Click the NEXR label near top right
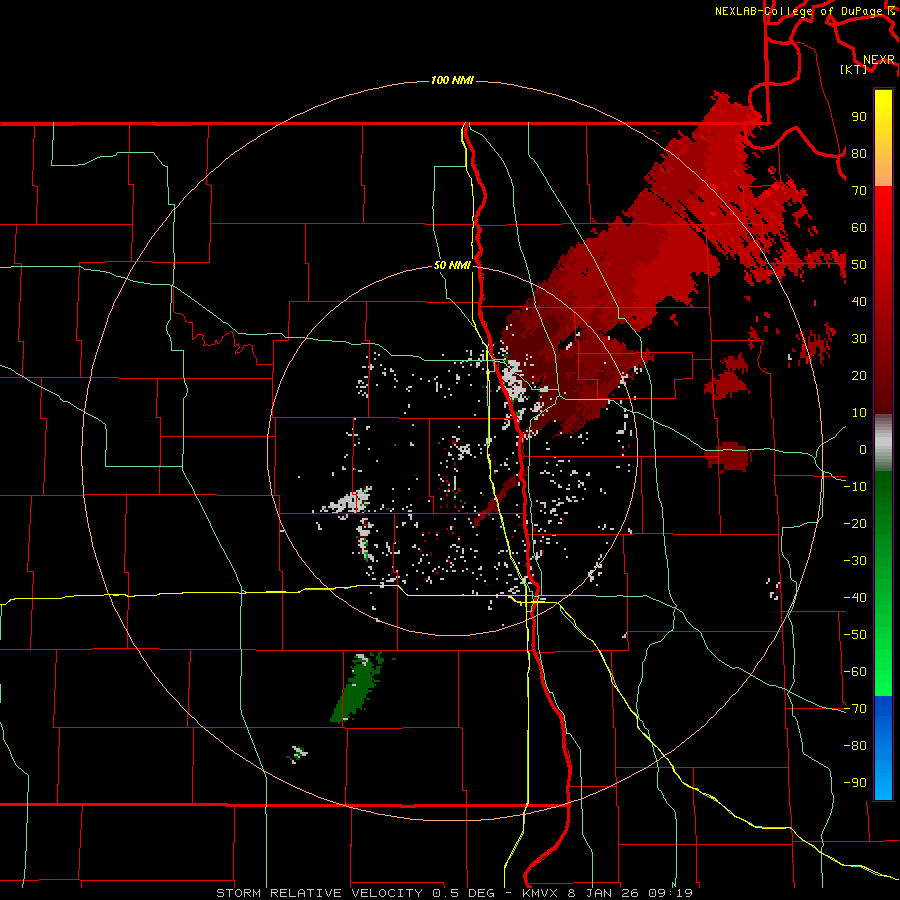900x900 pixels. click(x=878, y=59)
